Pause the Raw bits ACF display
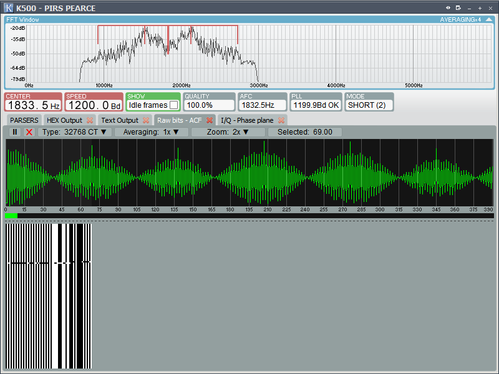499x374 pixels. 15,132
